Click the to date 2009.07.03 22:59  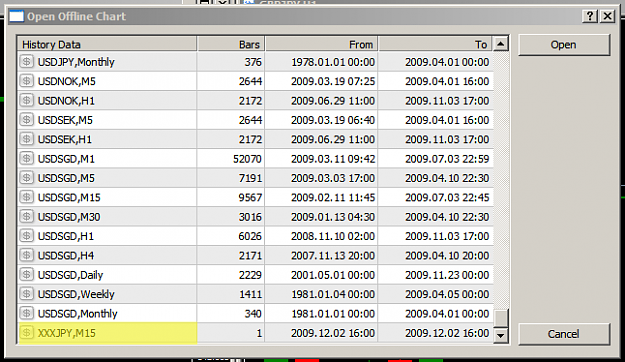coord(447,159)
